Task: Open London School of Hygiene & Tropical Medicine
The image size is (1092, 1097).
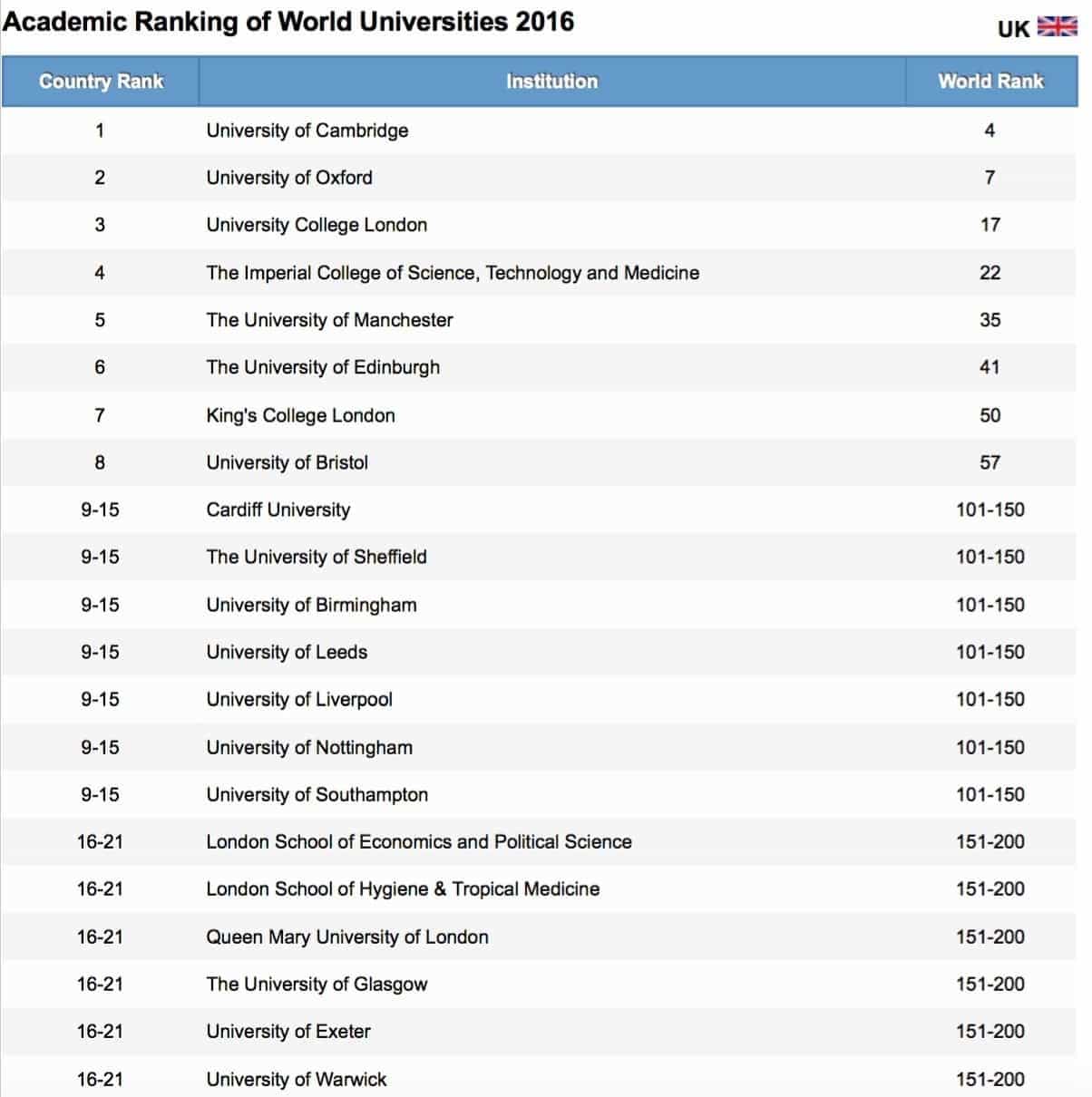Action: [402, 889]
